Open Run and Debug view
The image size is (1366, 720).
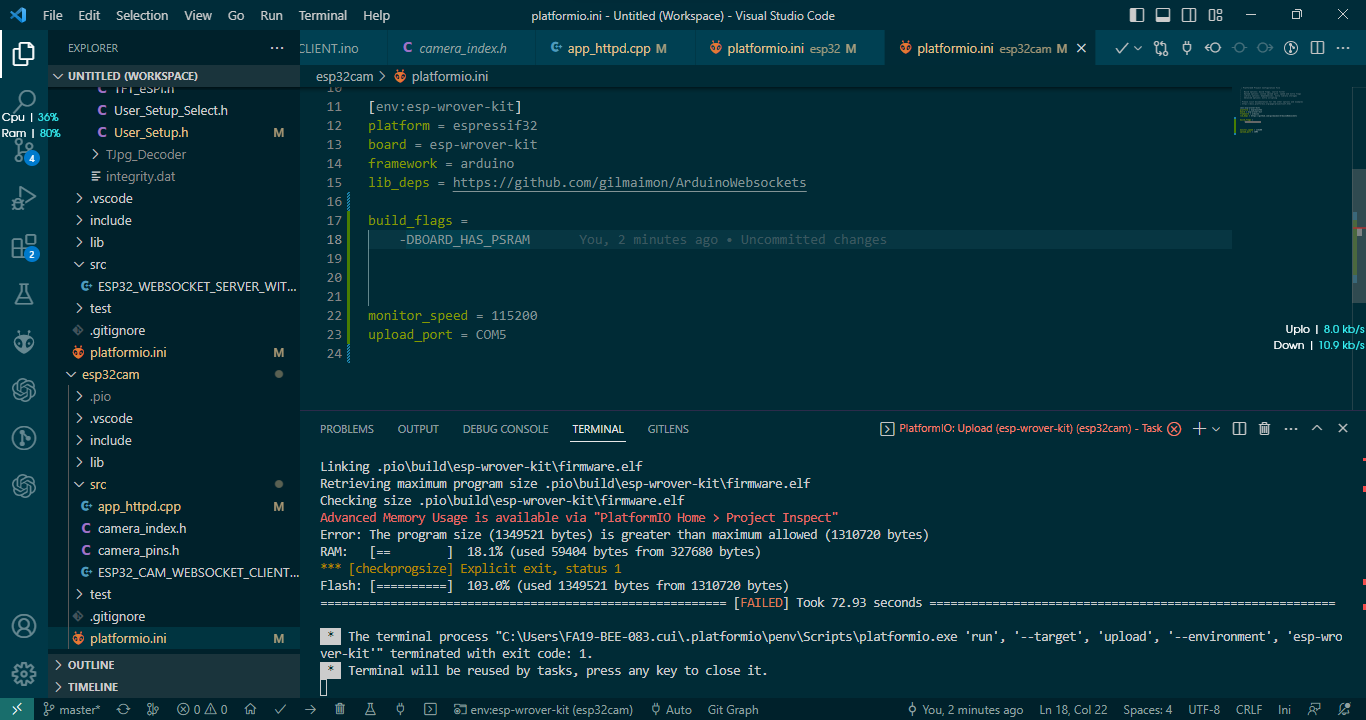tap(24, 199)
